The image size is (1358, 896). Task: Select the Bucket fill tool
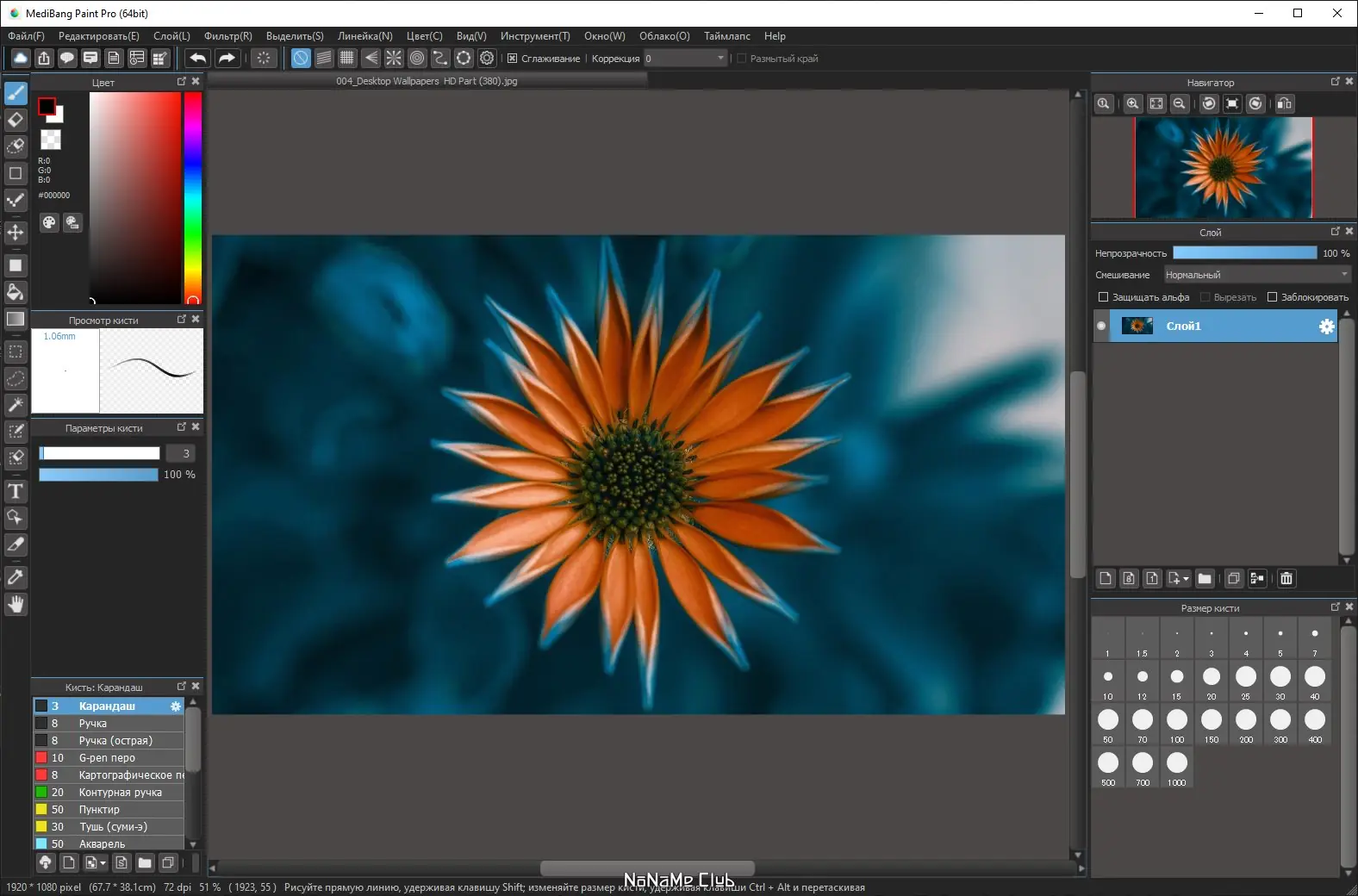pos(16,292)
